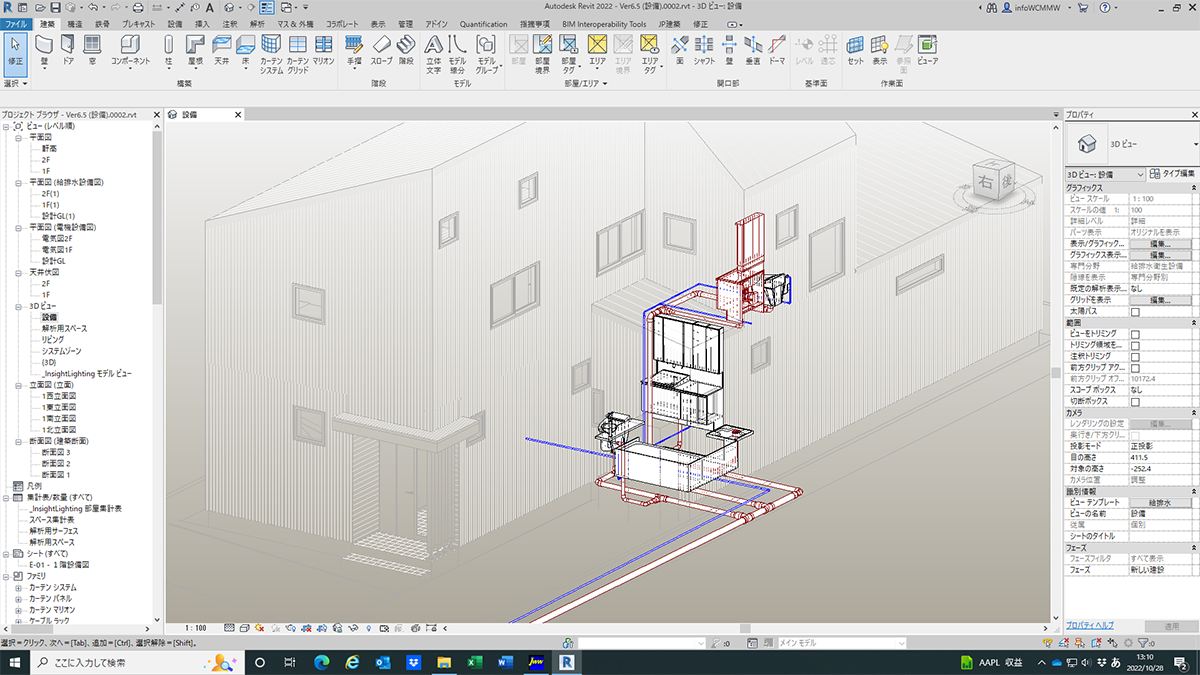Open the プロパティ ヘルプ link
The width and height of the screenshot is (1200, 675).
point(1089,624)
